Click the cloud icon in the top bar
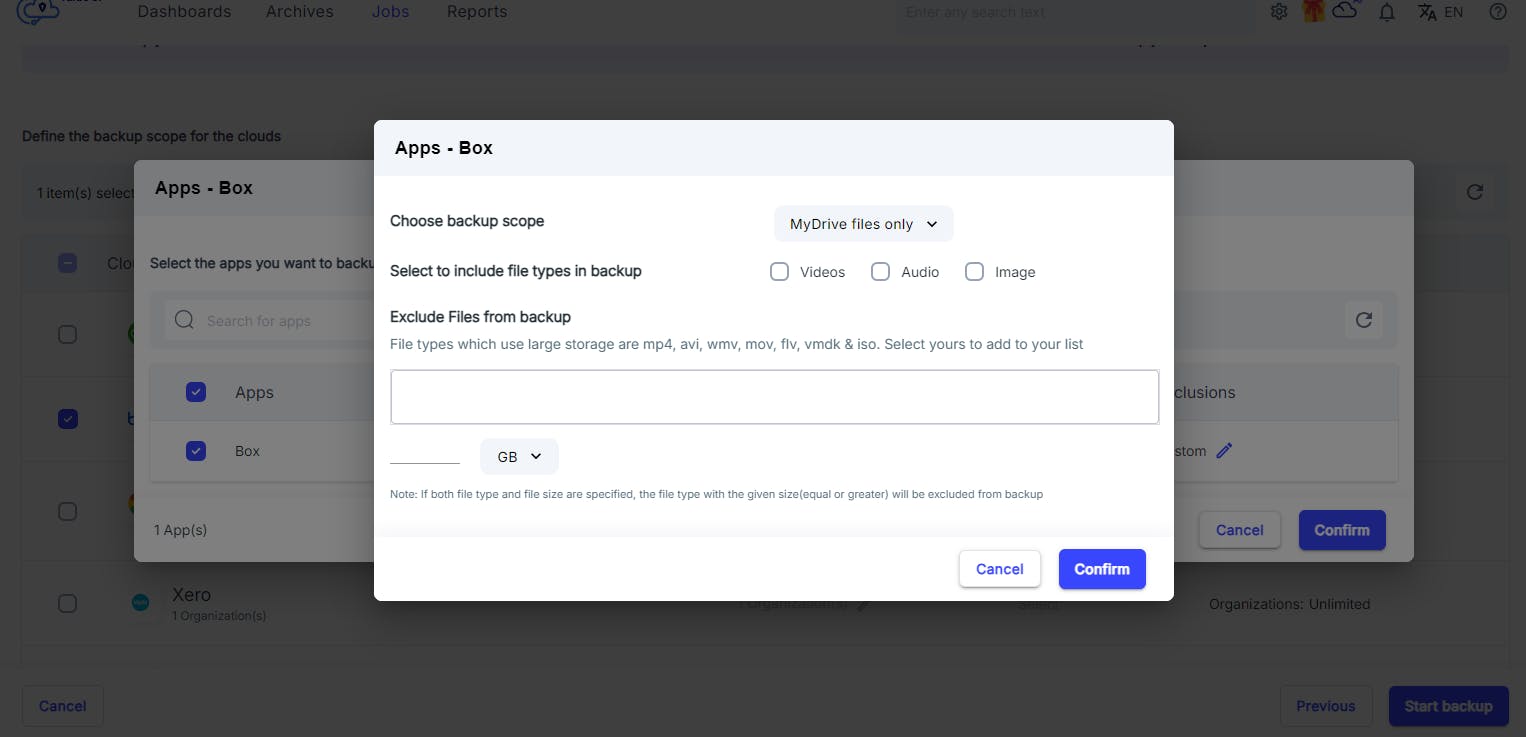 coord(1347,11)
